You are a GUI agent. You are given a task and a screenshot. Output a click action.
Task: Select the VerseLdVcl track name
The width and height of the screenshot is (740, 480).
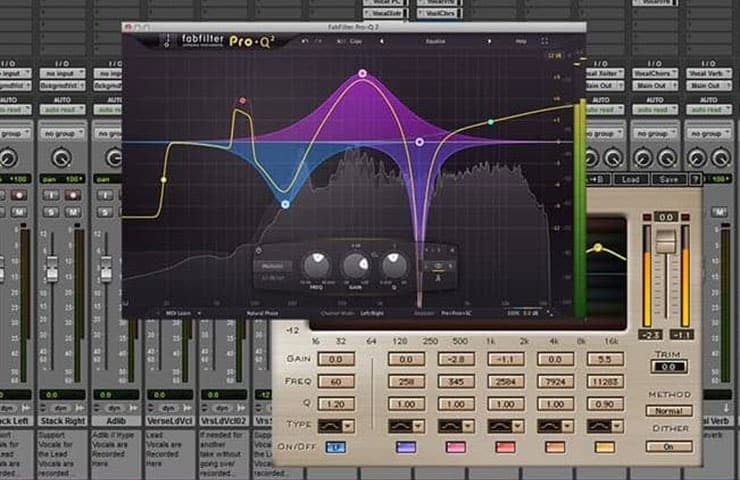(170, 421)
